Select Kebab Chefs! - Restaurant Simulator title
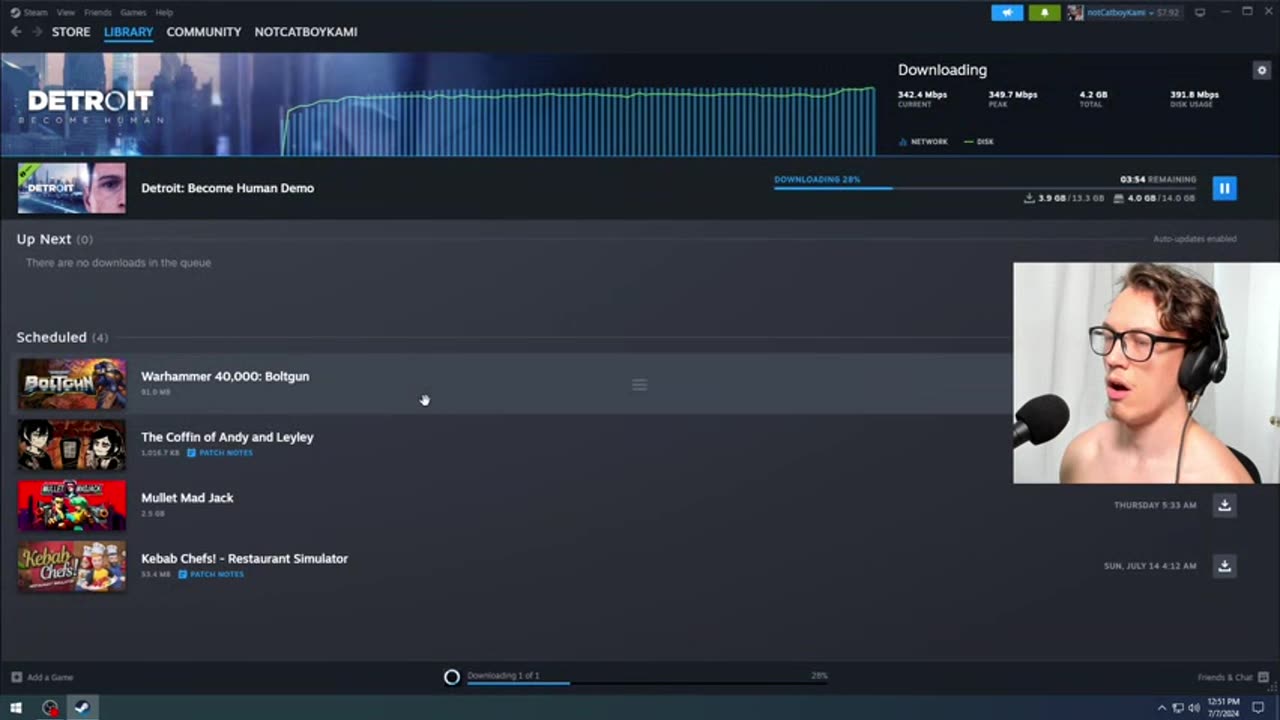The image size is (1280, 720). (244, 559)
